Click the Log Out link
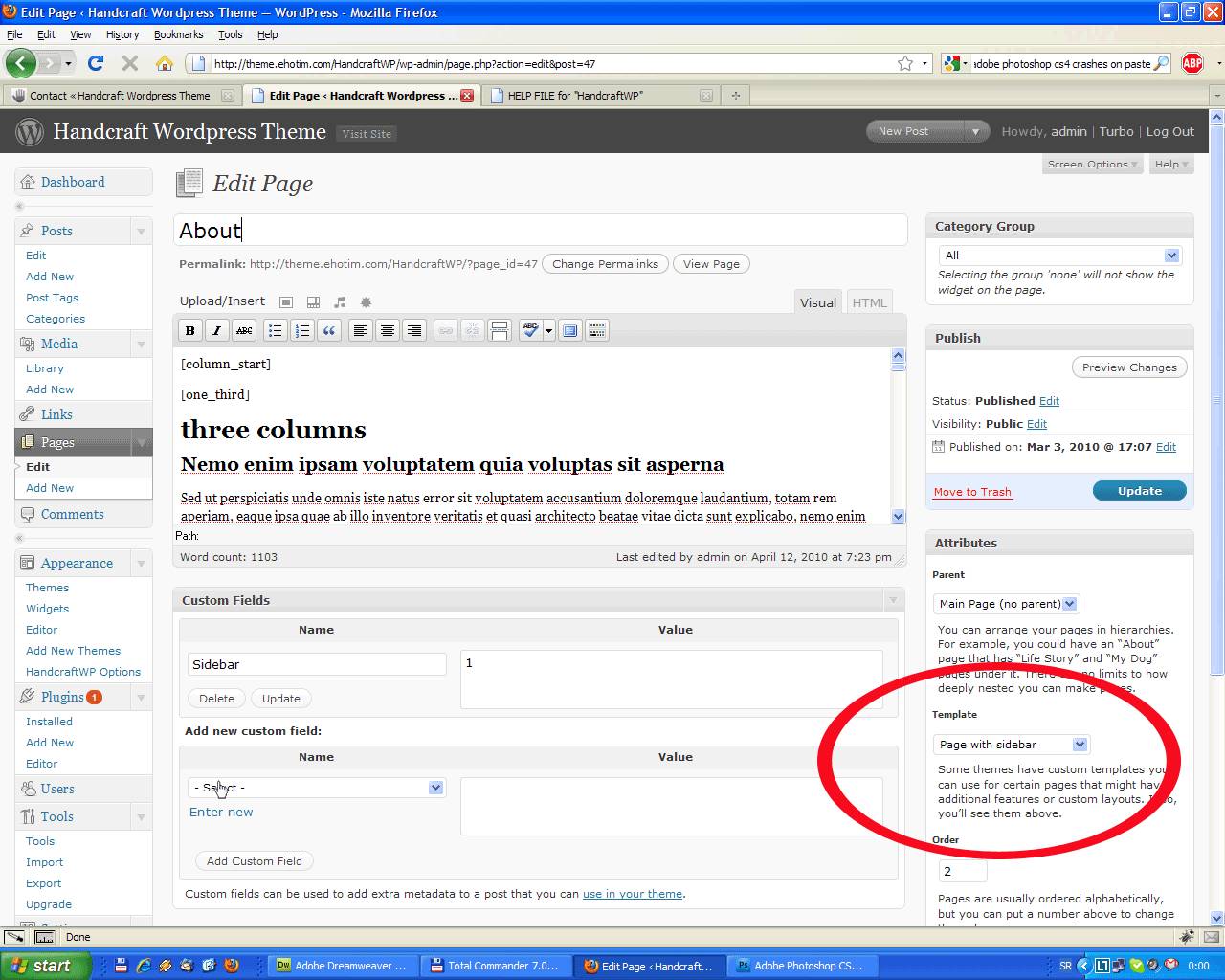 1169,132
